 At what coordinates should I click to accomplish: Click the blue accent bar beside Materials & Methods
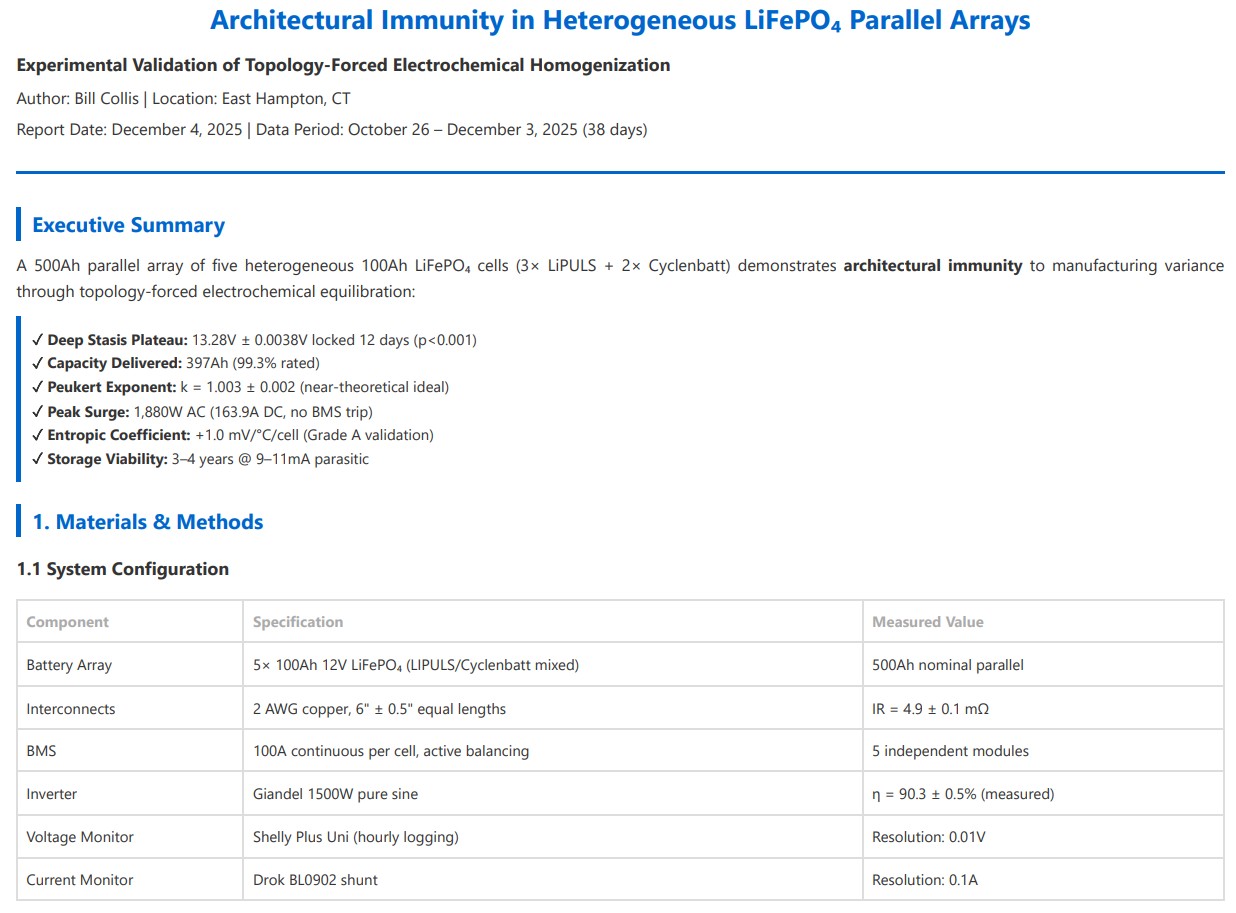19,521
